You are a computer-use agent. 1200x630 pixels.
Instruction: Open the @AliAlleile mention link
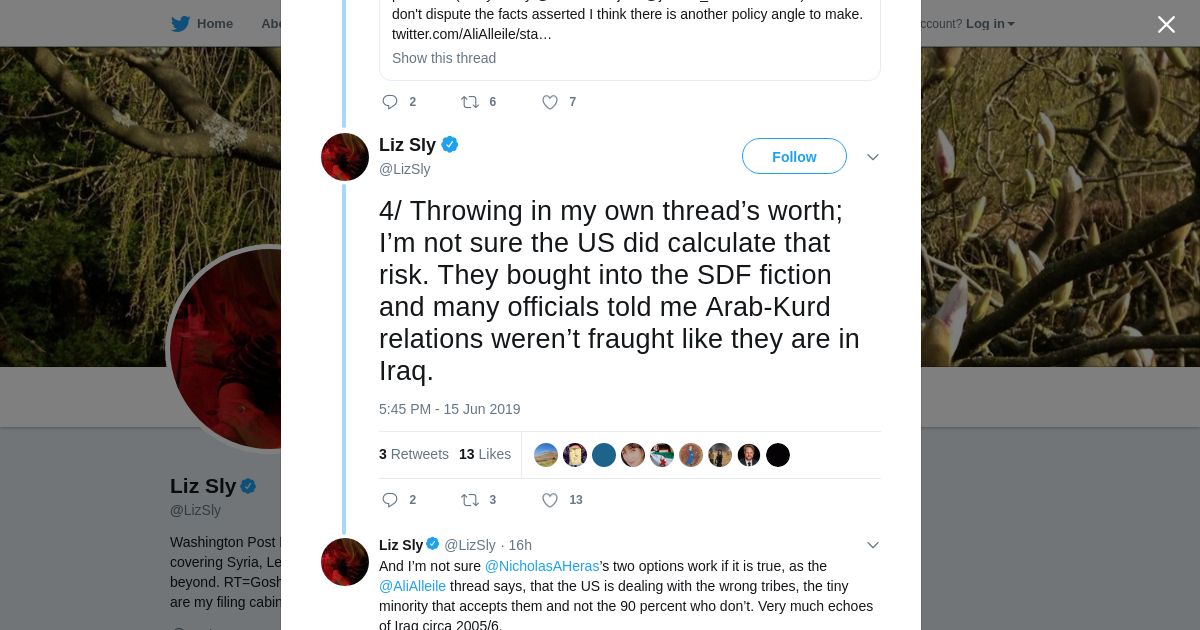tap(412, 586)
